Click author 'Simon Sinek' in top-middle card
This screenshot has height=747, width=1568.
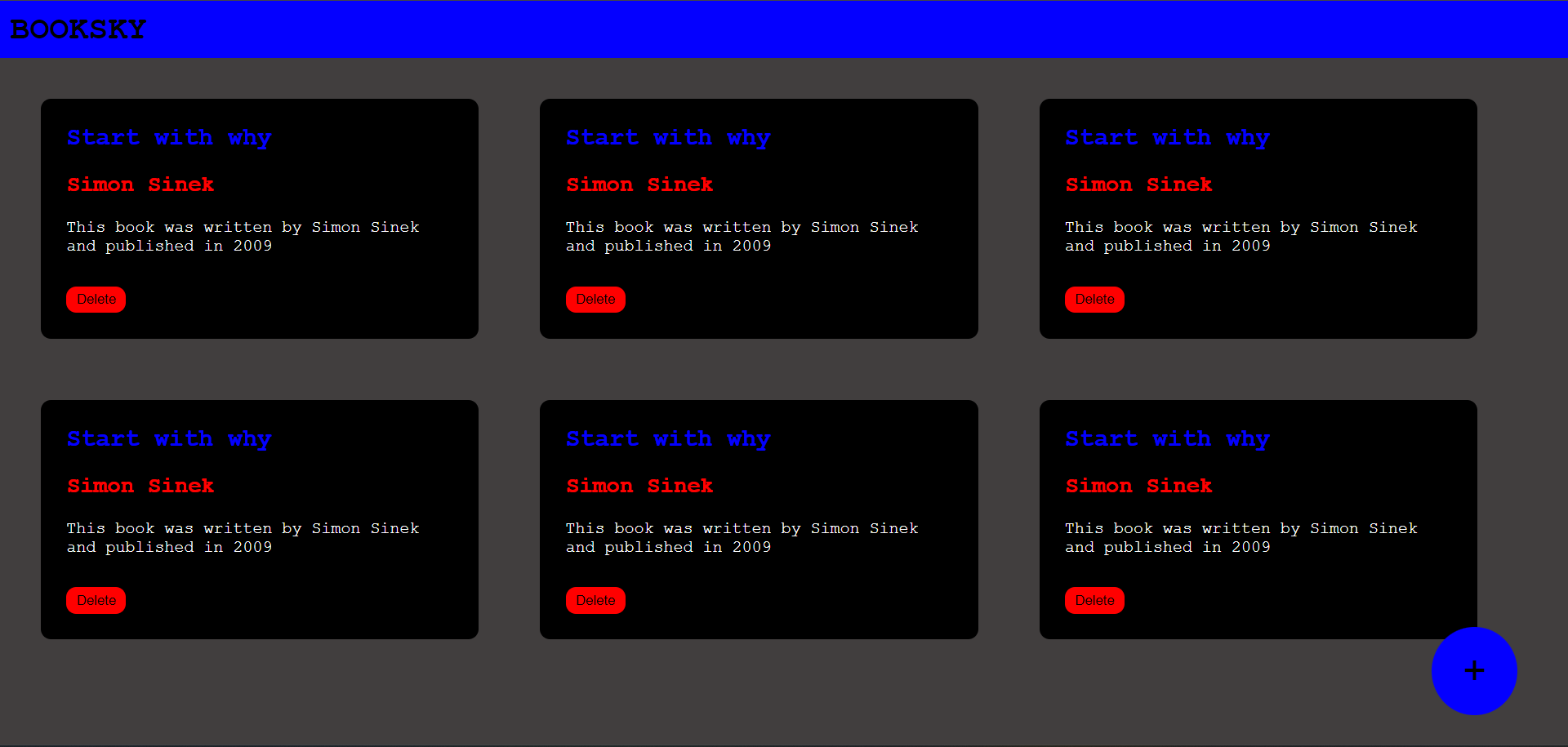pyautogui.click(x=639, y=185)
